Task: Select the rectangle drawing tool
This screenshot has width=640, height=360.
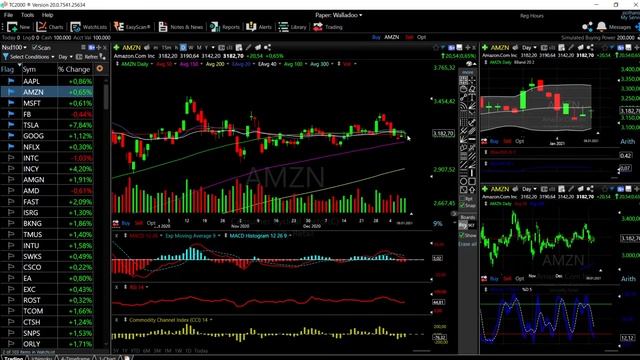Action: pos(472,181)
